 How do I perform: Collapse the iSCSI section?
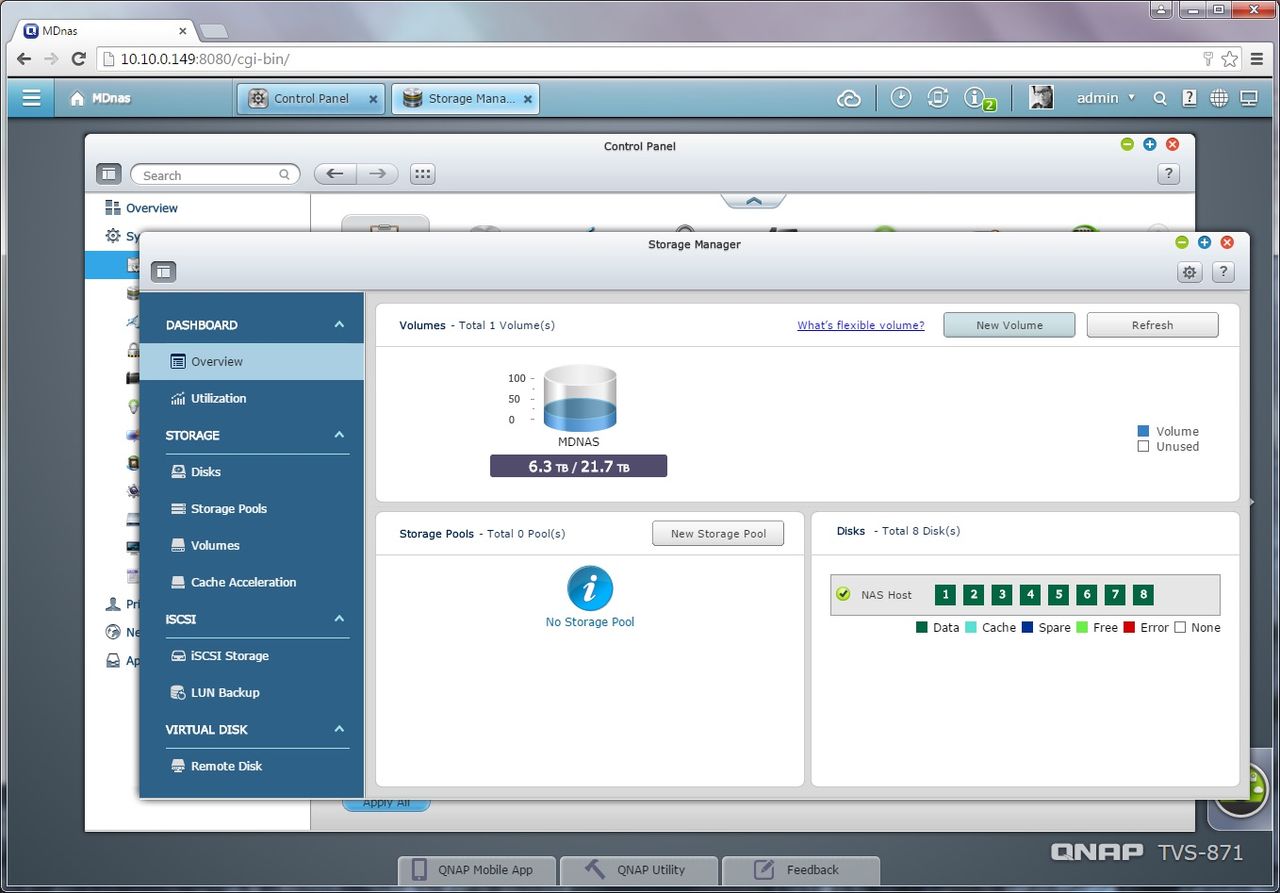tap(339, 619)
